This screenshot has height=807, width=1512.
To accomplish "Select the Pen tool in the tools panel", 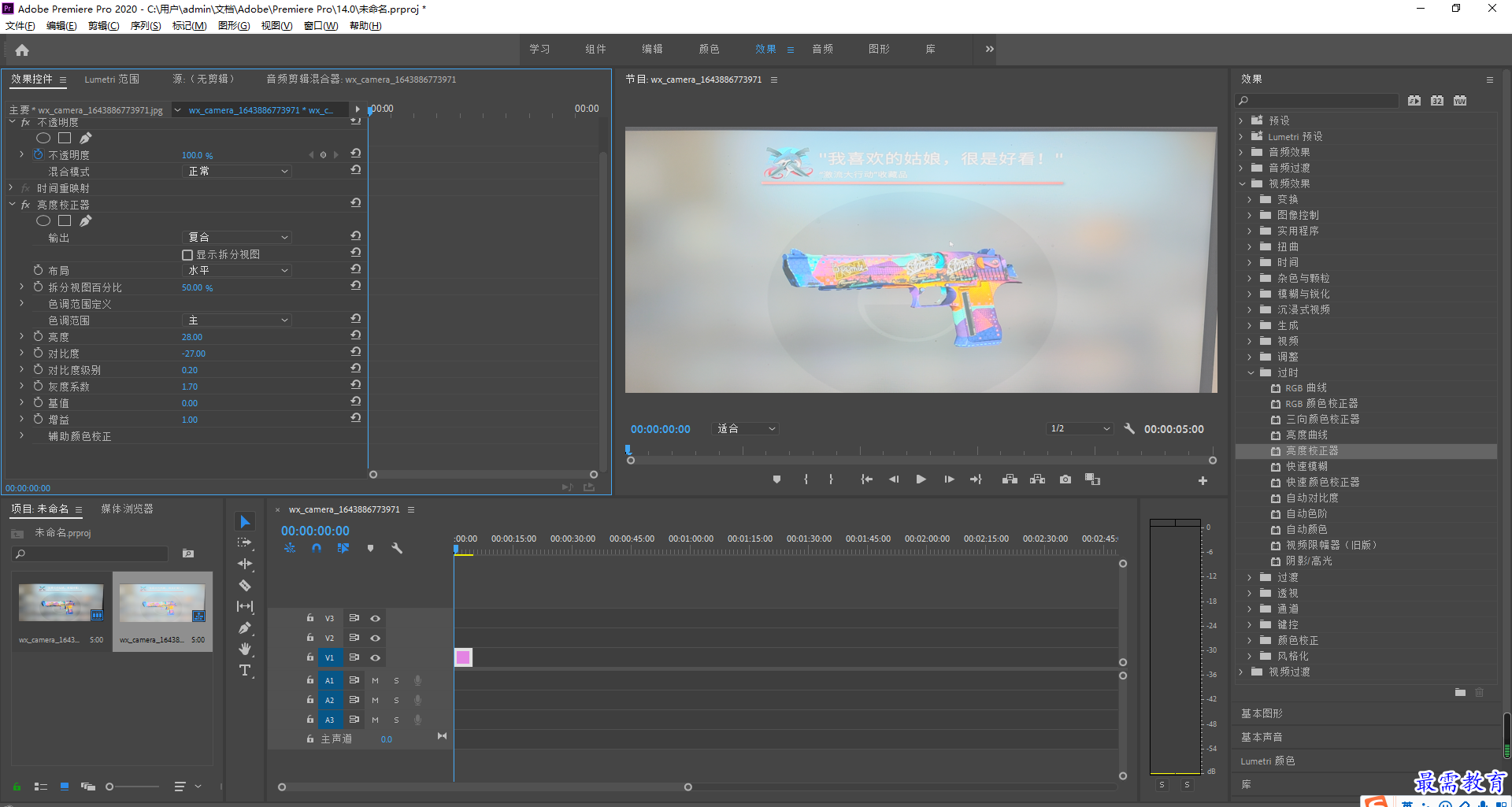I will click(245, 627).
